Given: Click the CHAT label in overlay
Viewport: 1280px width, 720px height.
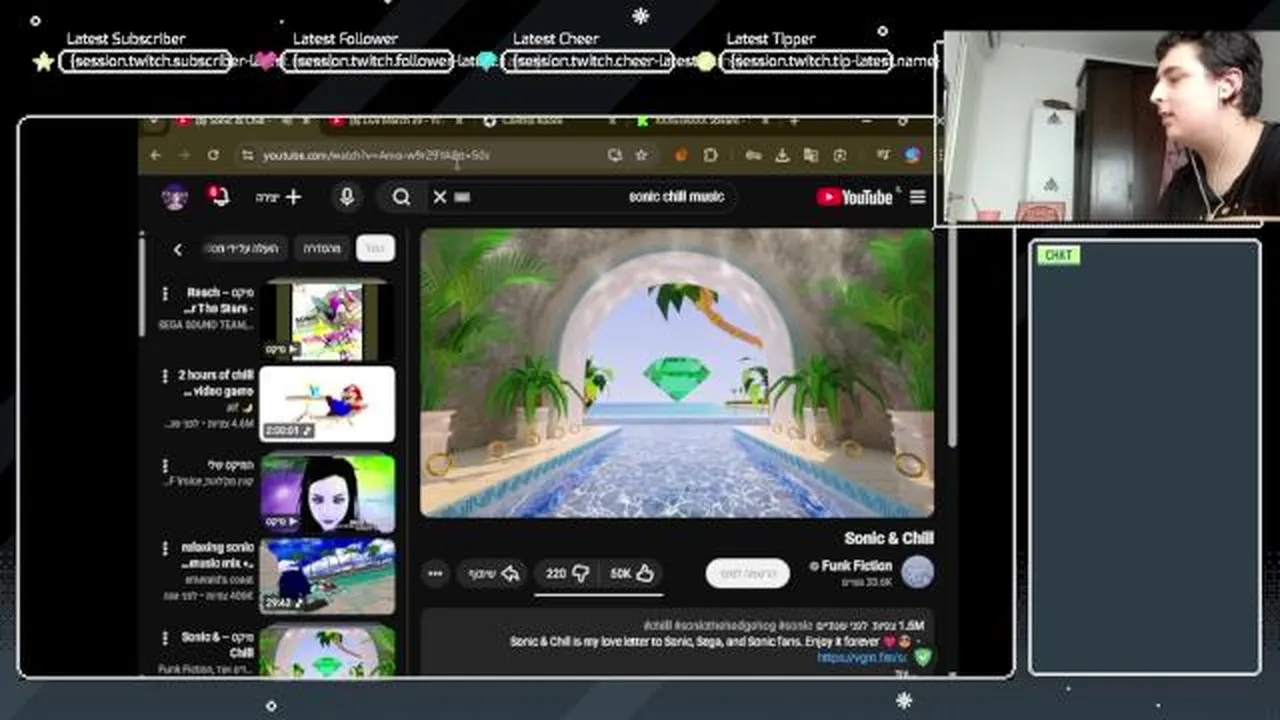Looking at the screenshot, I should [x=1058, y=255].
